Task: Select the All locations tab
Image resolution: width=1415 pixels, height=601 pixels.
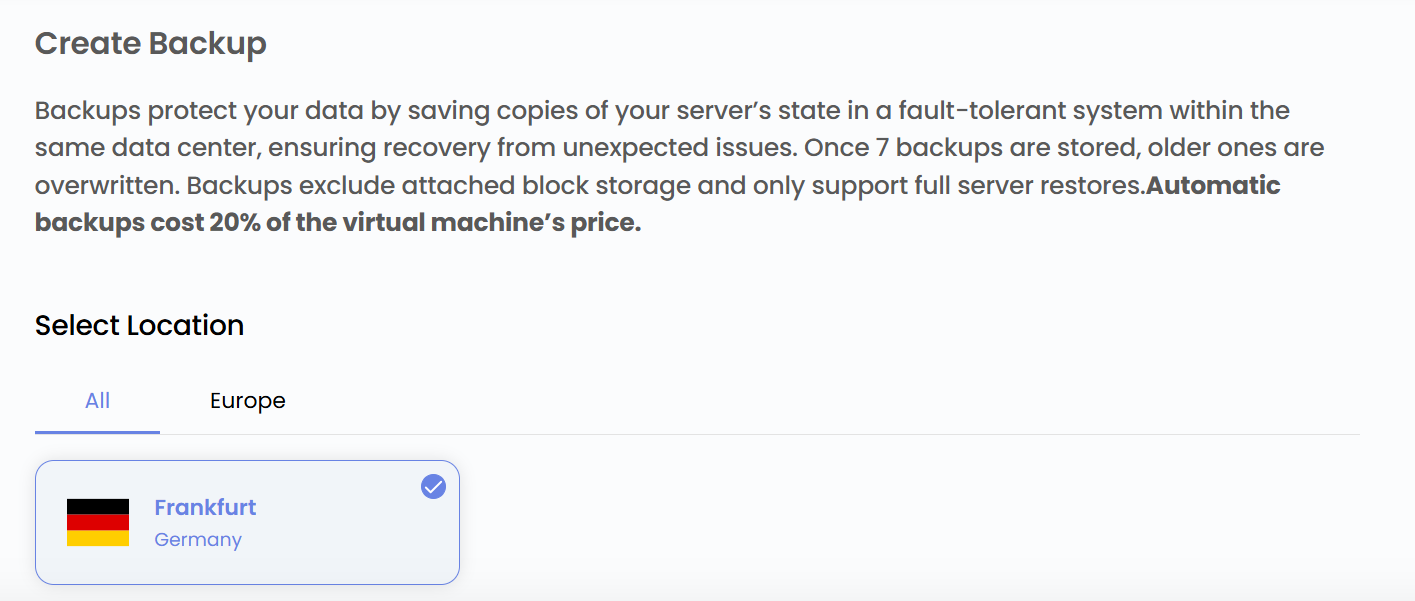Action: (97, 401)
